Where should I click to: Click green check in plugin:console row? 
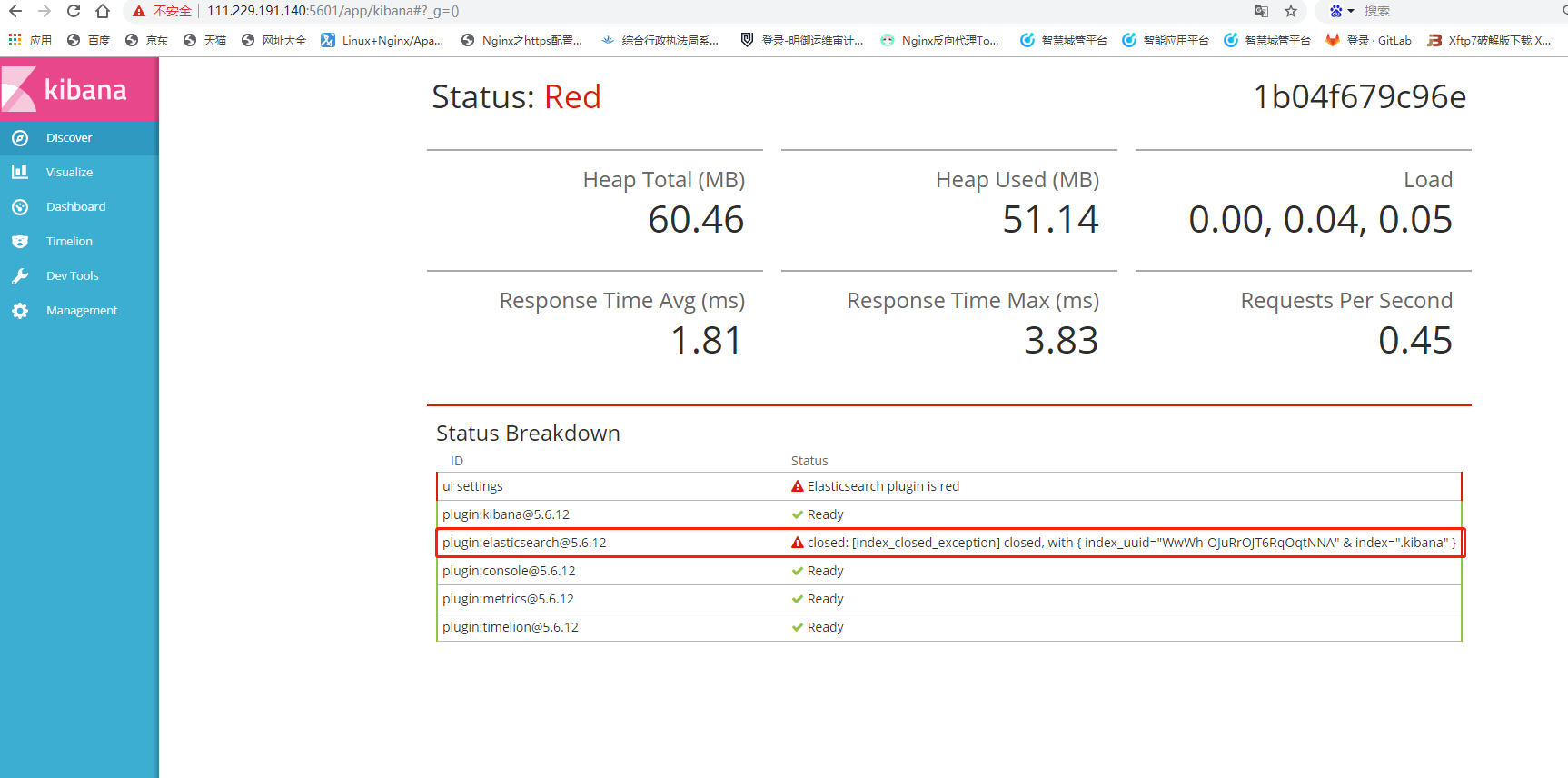[x=798, y=571]
